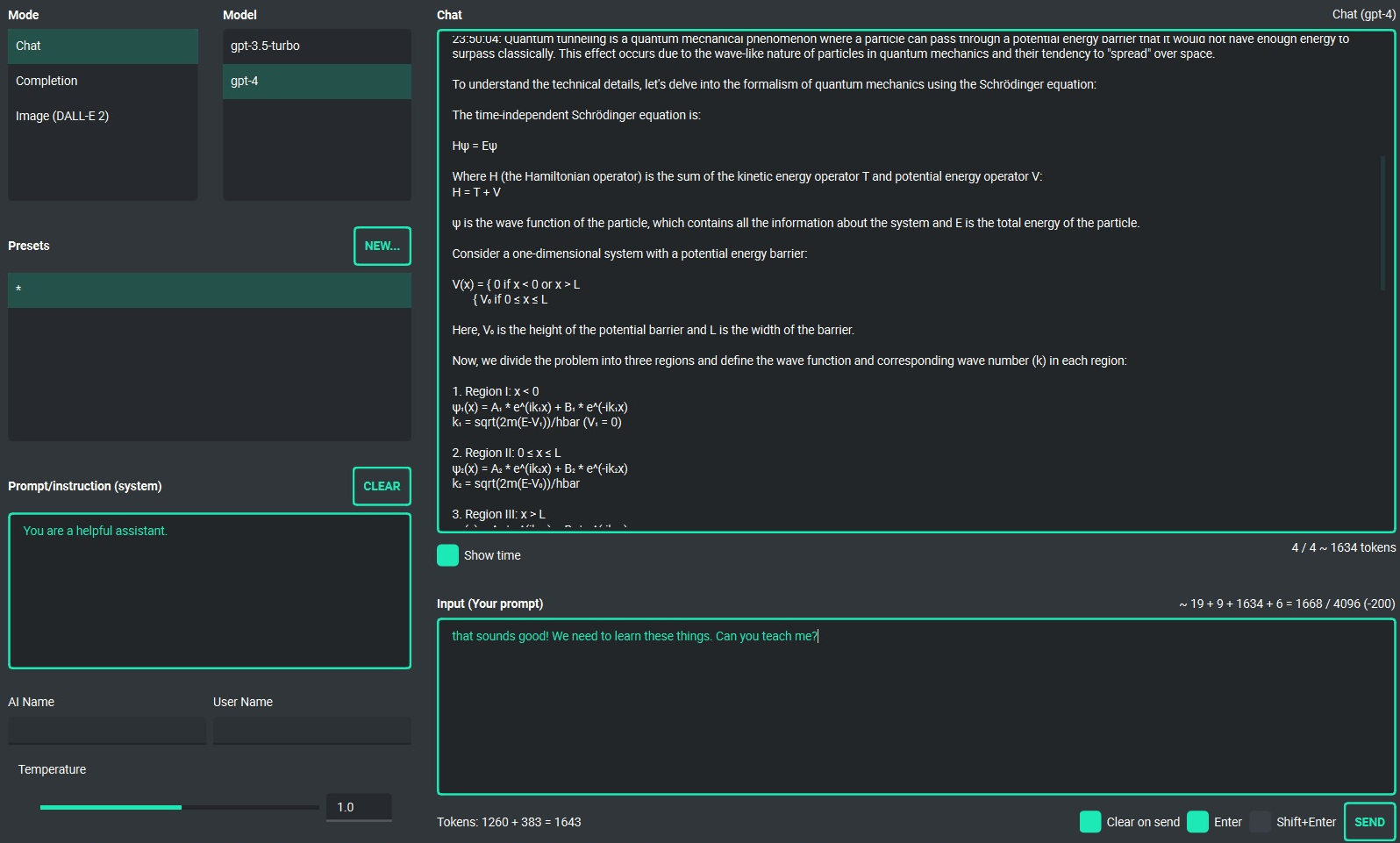Enable the Shift+Enter send option
The image size is (1400, 843).
(1260, 822)
